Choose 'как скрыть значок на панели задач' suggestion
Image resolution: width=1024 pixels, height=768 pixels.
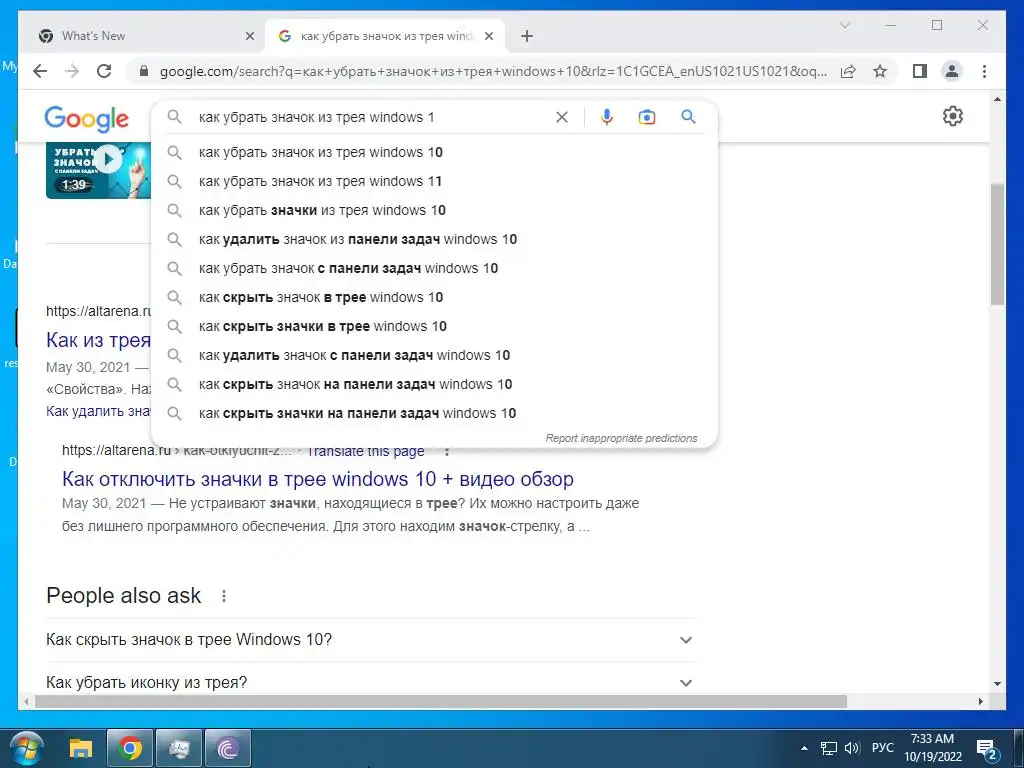[434, 384]
